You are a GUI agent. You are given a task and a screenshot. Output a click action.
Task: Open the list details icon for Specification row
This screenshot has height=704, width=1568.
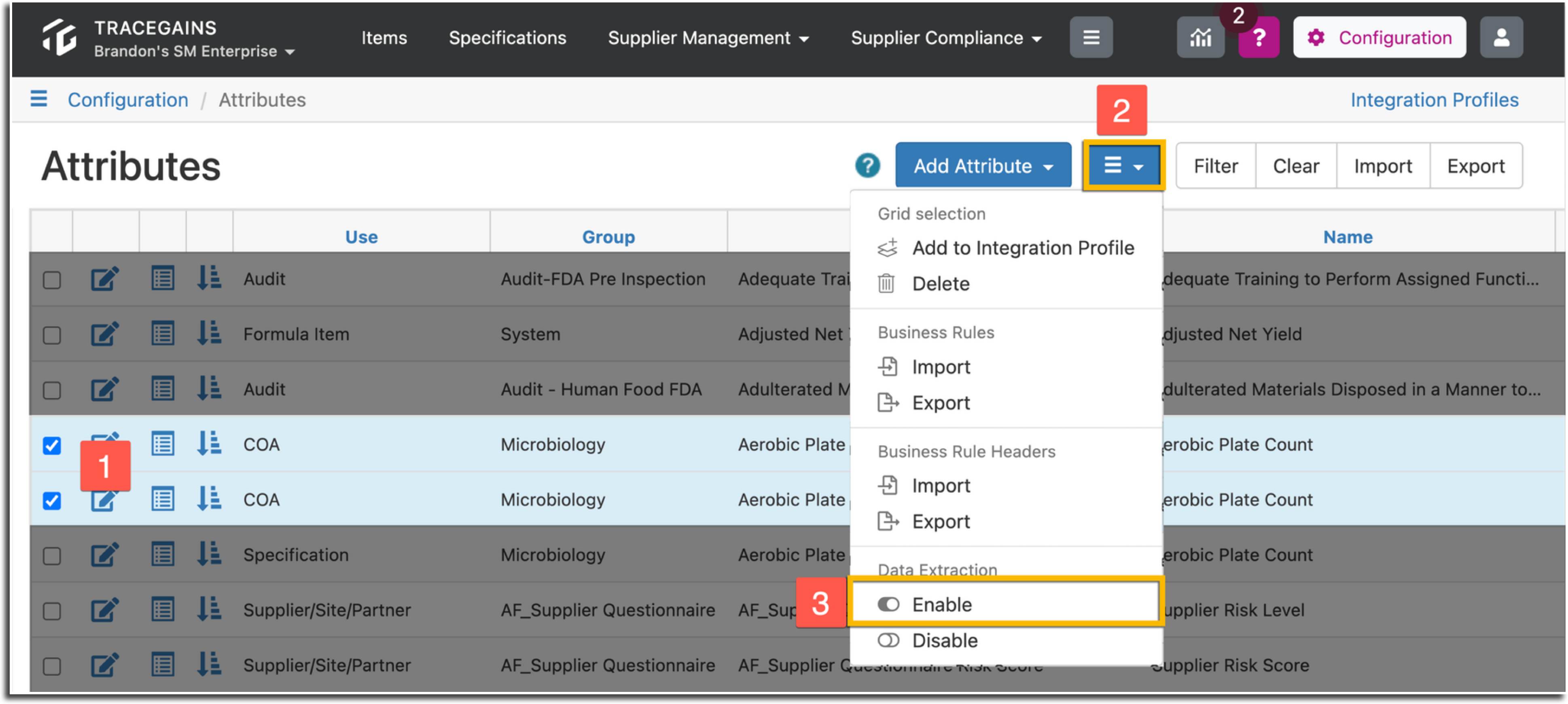click(x=163, y=554)
